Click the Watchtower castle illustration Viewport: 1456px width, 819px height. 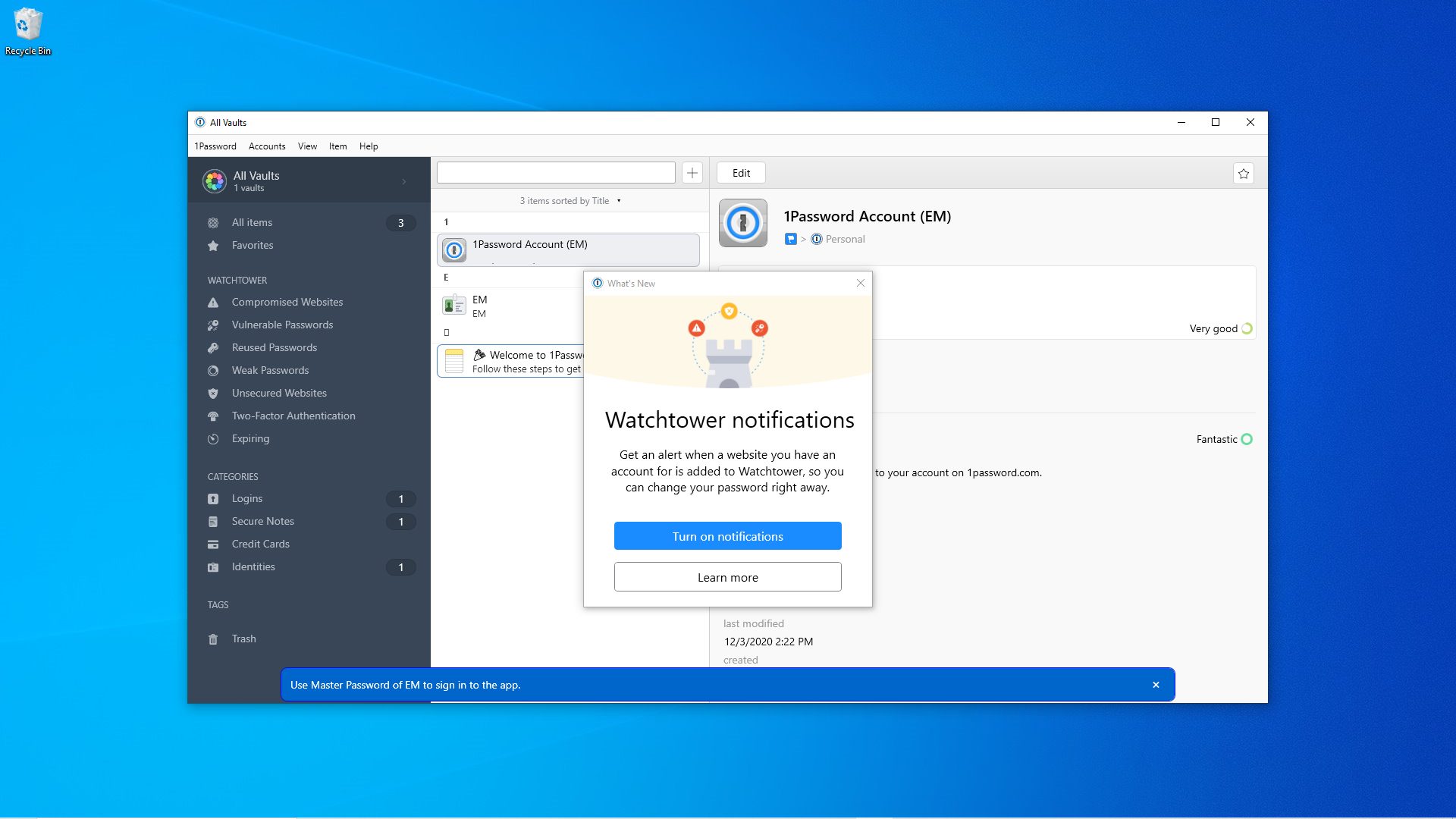pyautogui.click(x=729, y=345)
